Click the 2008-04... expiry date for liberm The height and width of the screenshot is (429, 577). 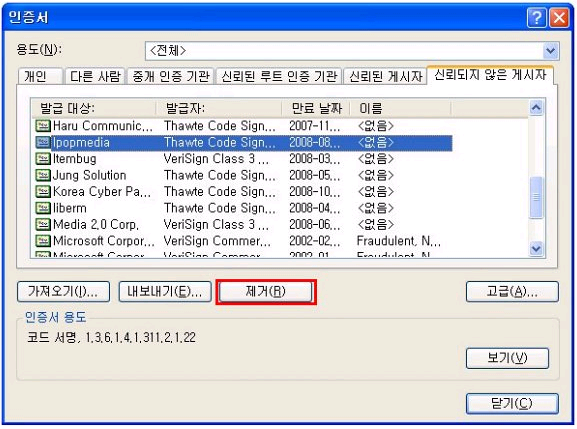click(x=315, y=208)
